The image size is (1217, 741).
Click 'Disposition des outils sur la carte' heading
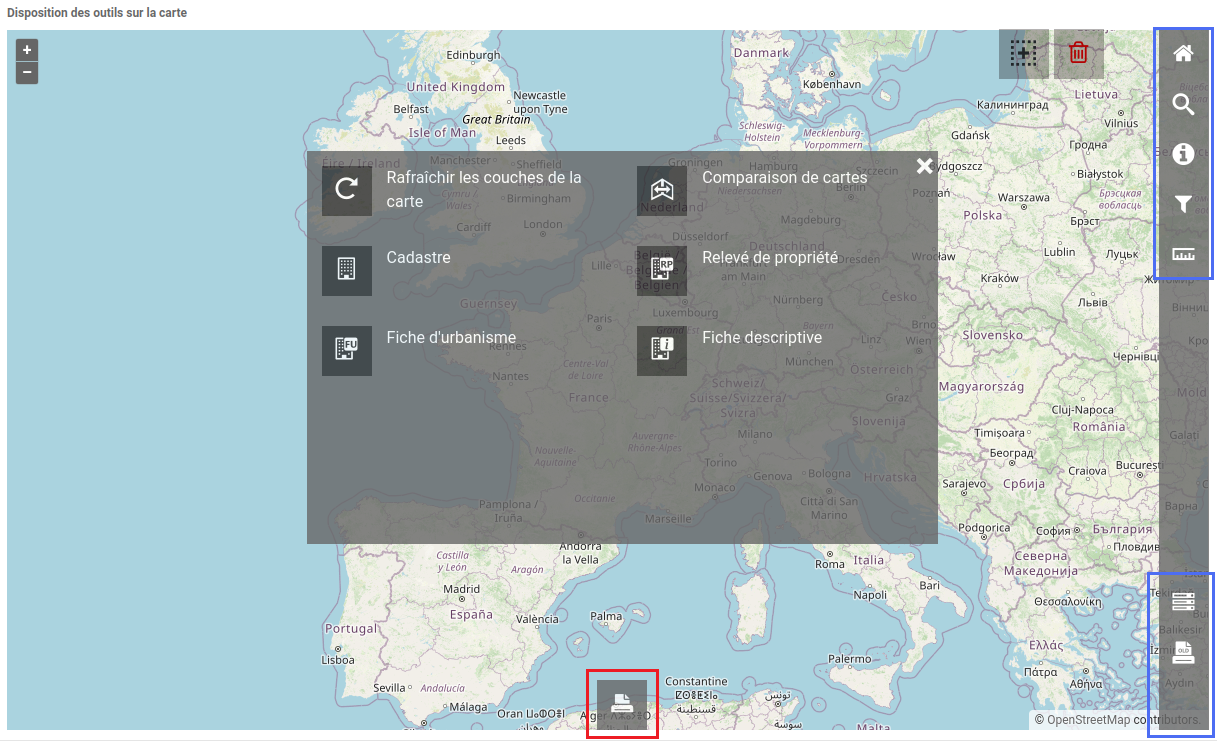pyautogui.click(x=97, y=13)
